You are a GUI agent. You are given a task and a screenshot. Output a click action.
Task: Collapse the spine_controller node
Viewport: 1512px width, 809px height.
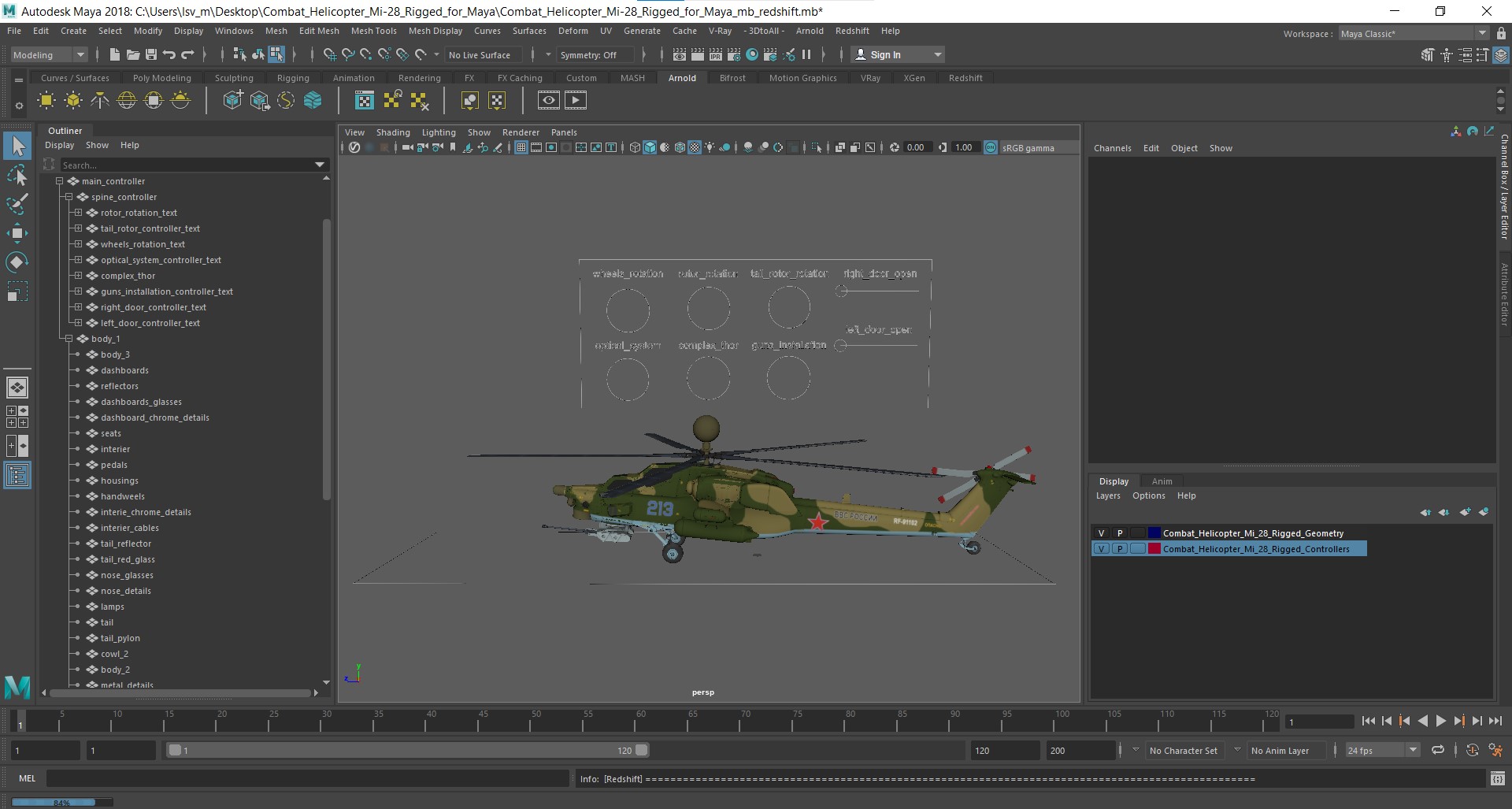coord(69,197)
